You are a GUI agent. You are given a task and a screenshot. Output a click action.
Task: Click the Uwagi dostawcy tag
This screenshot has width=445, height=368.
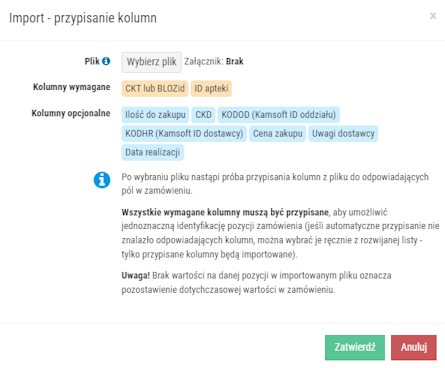coord(343,134)
